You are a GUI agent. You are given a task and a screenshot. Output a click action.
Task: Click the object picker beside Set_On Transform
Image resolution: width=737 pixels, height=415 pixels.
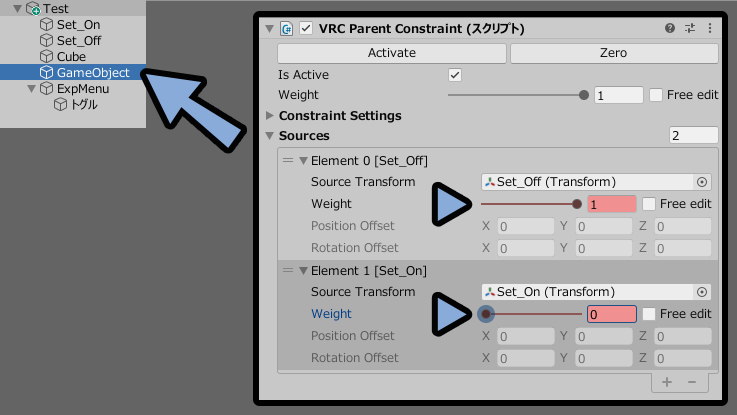(702, 292)
